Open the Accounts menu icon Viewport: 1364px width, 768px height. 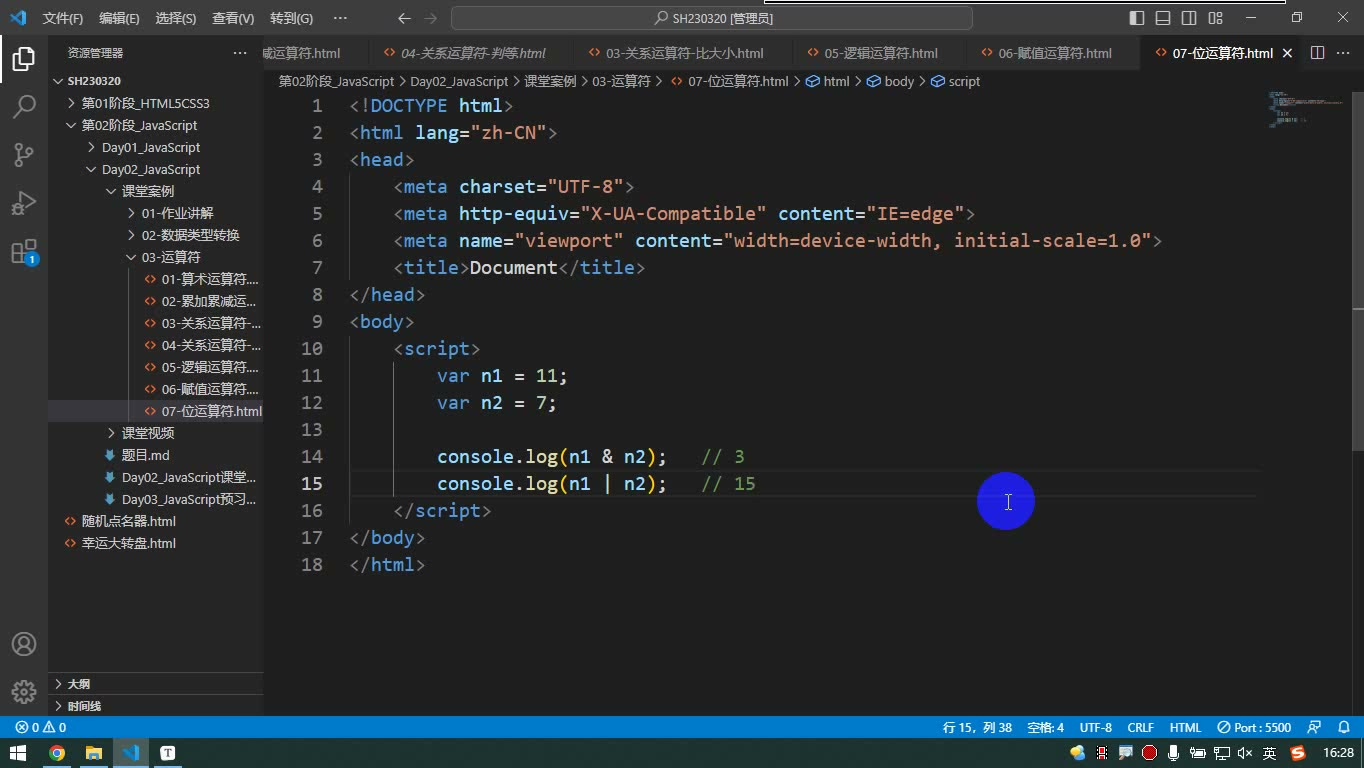23,644
